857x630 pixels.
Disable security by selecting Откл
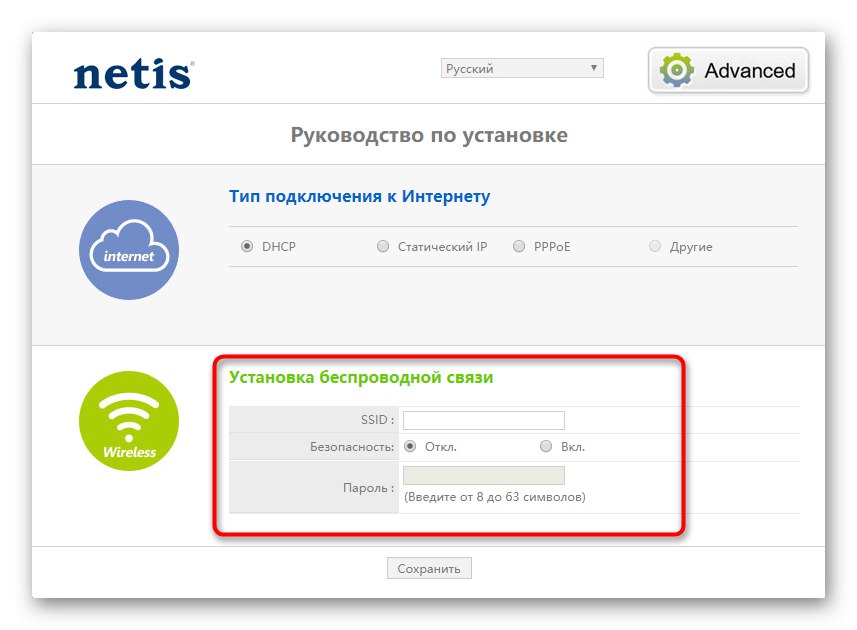pyautogui.click(x=409, y=446)
